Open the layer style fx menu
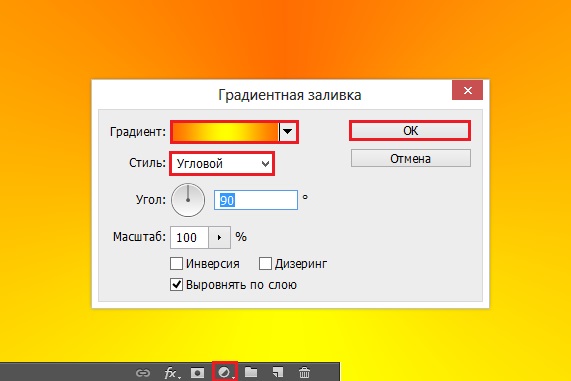The width and height of the screenshot is (571, 381). click(x=172, y=373)
